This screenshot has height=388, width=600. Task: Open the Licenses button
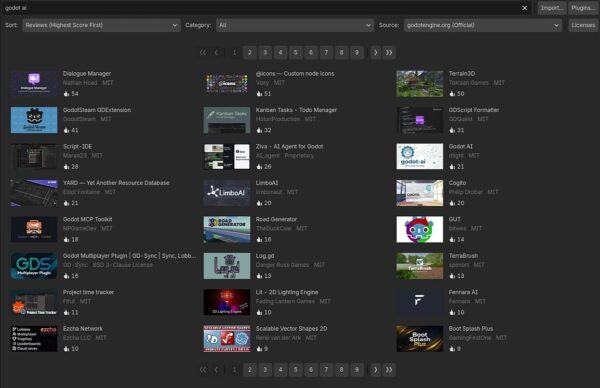pyautogui.click(x=583, y=25)
